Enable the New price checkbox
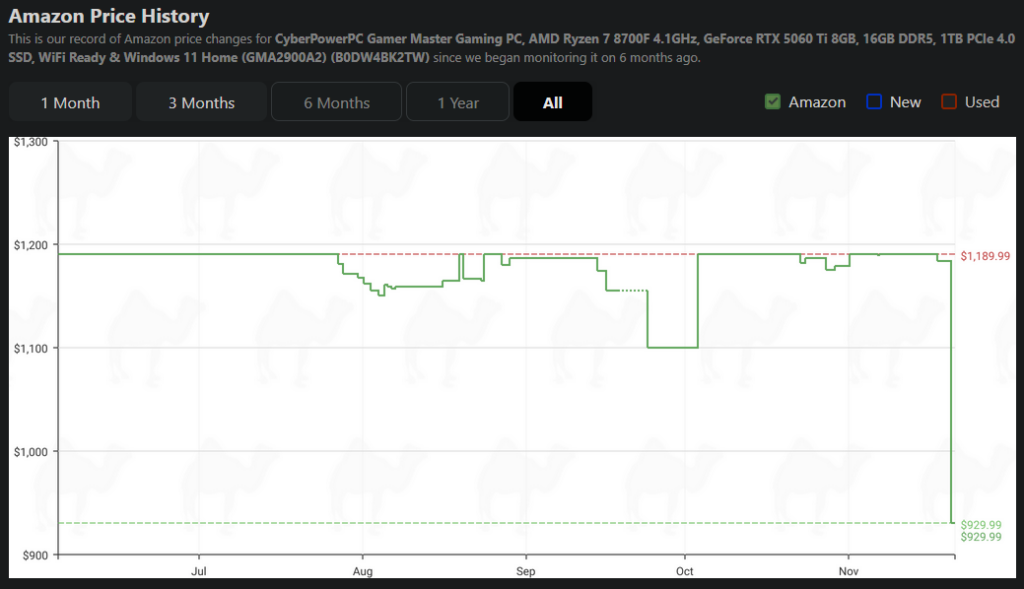1024x589 pixels. point(874,102)
